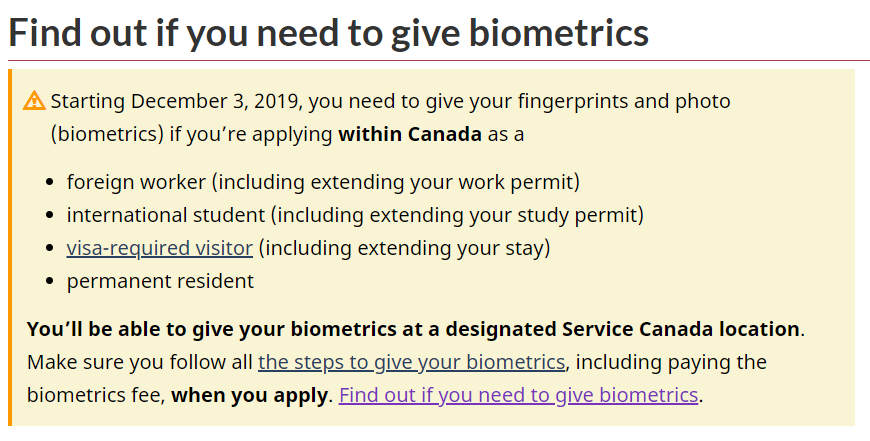This screenshot has width=870, height=441.
Task: Click the bold "when you apply" text
Action: point(250,396)
